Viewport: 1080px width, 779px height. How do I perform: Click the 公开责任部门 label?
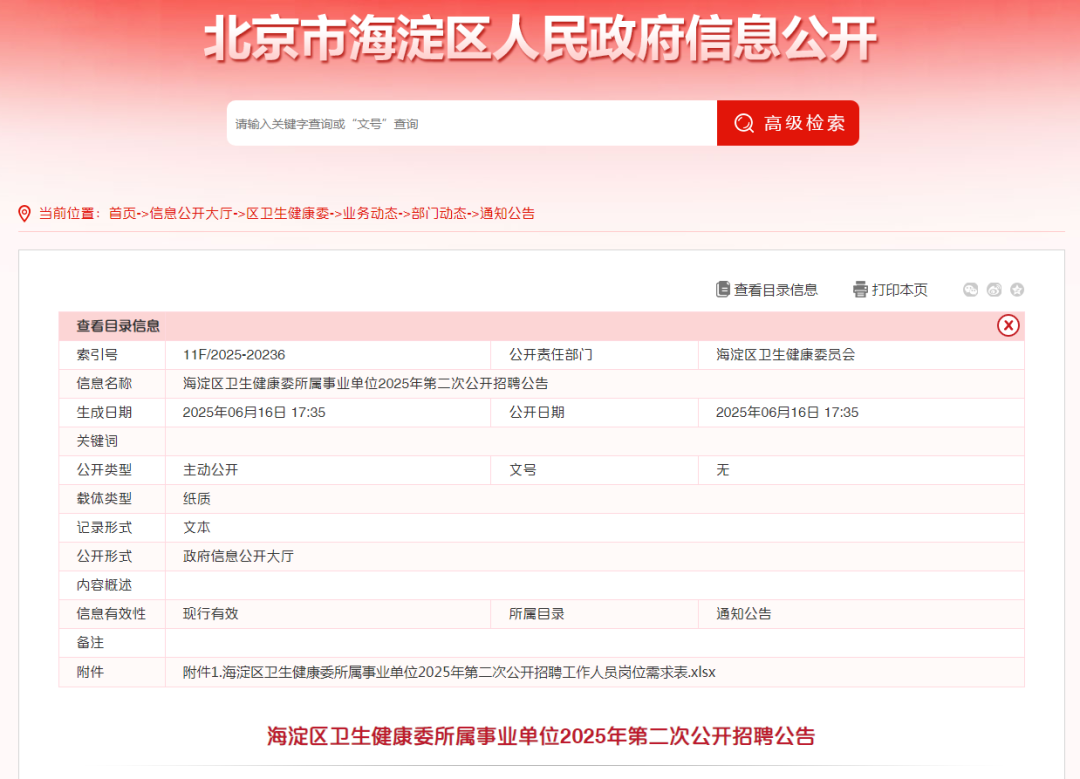550,355
